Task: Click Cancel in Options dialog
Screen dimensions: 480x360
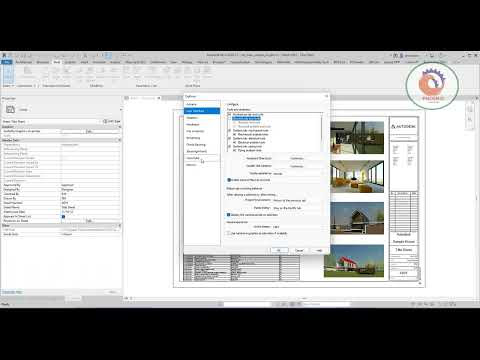Action: coord(299,250)
